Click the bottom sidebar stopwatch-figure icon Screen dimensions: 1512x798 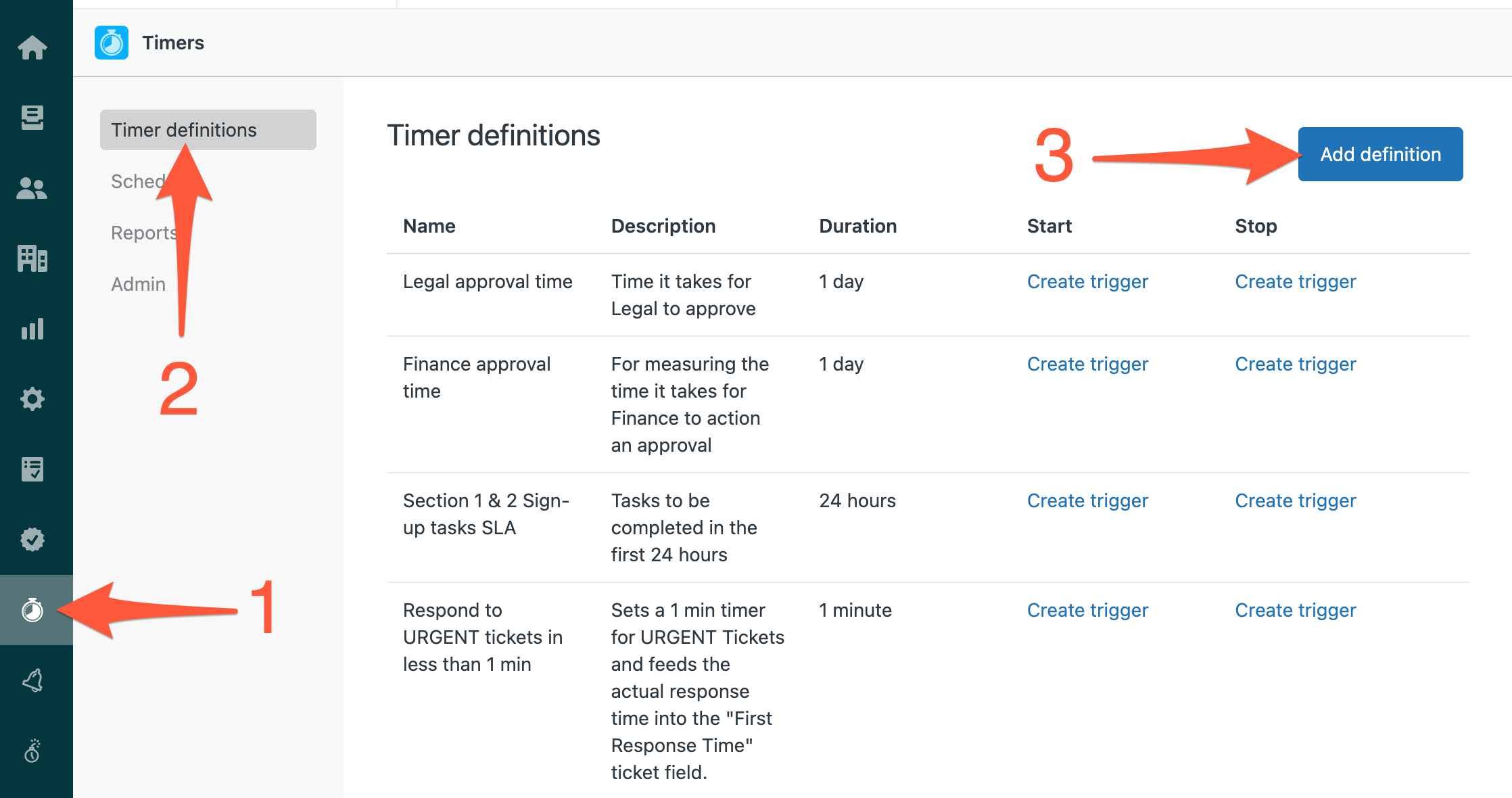(x=32, y=751)
